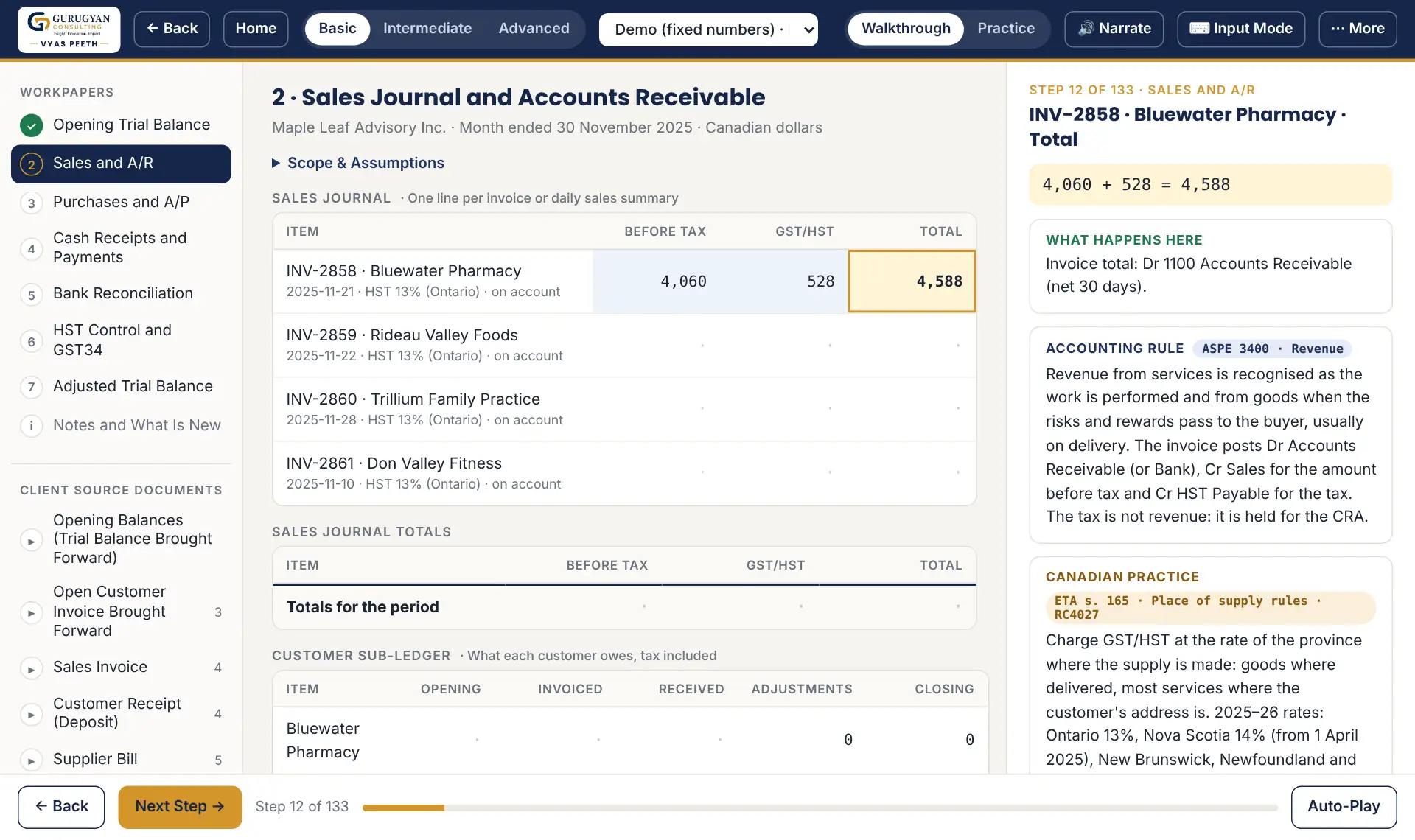The width and height of the screenshot is (1415, 840).
Task: Switch to the Advanced level
Action: pyautogui.click(x=534, y=29)
